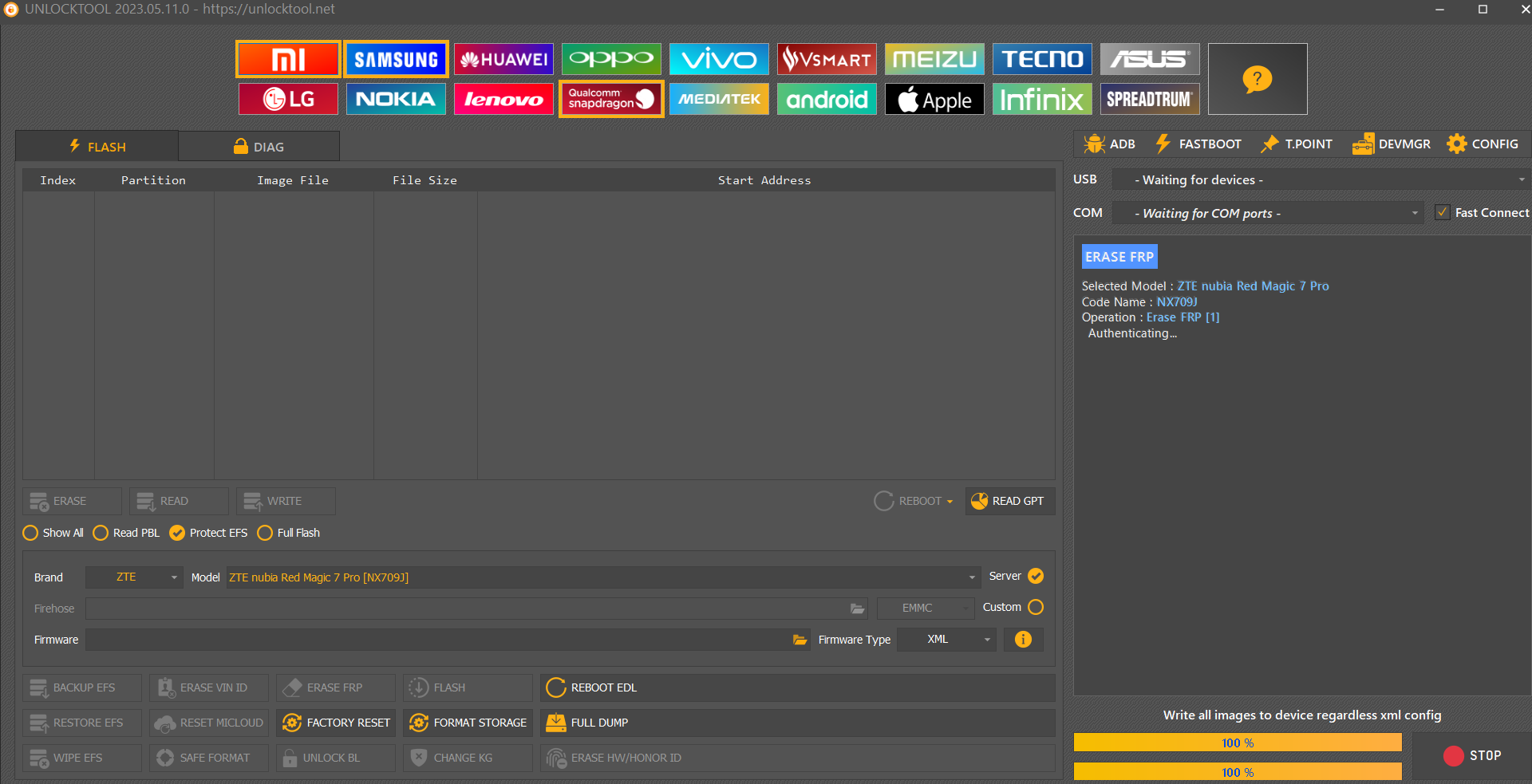This screenshot has height=784, width=1532.
Task: Start a FACTORY RESET
Action: 336,723
